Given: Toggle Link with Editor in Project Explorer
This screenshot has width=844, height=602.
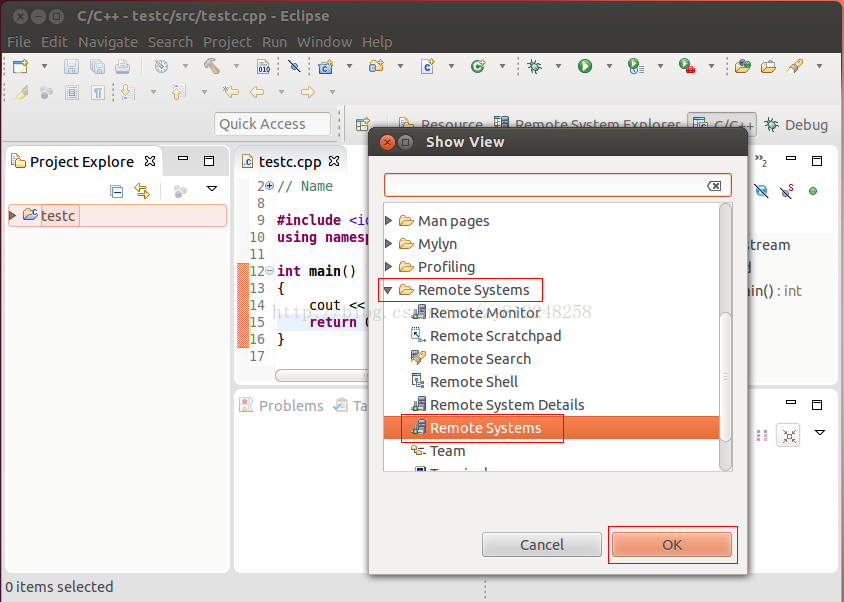Looking at the screenshot, I should click(142, 190).
